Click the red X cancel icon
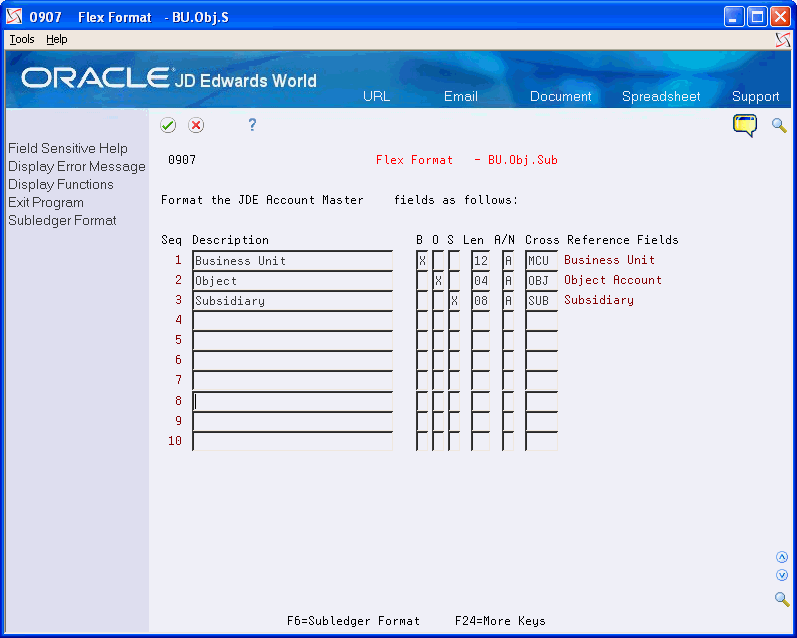Viewport: 797px width, 638px height. (196, 125)
